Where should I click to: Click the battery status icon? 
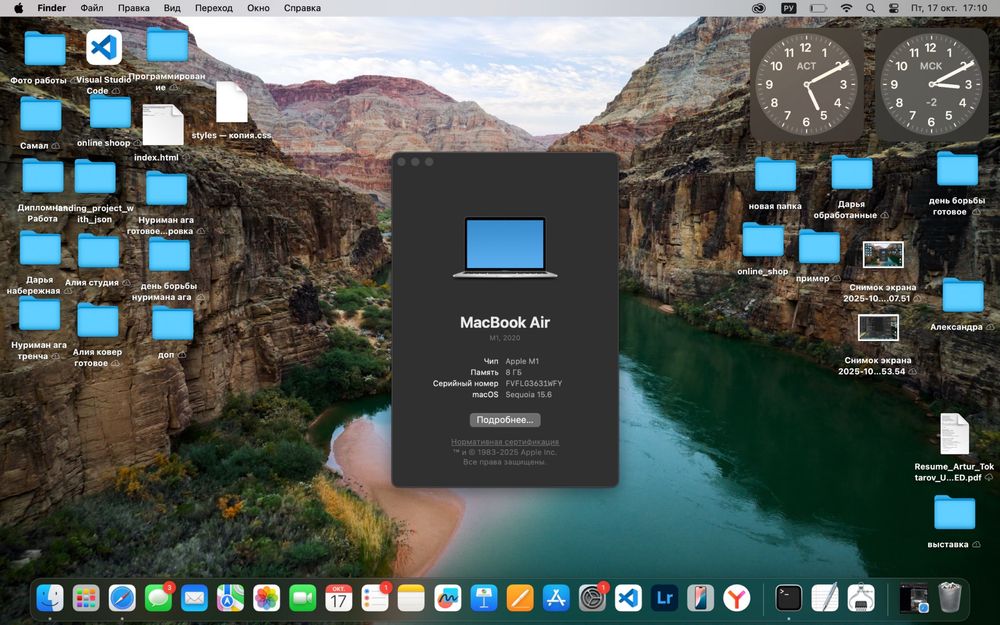(818, 8)
